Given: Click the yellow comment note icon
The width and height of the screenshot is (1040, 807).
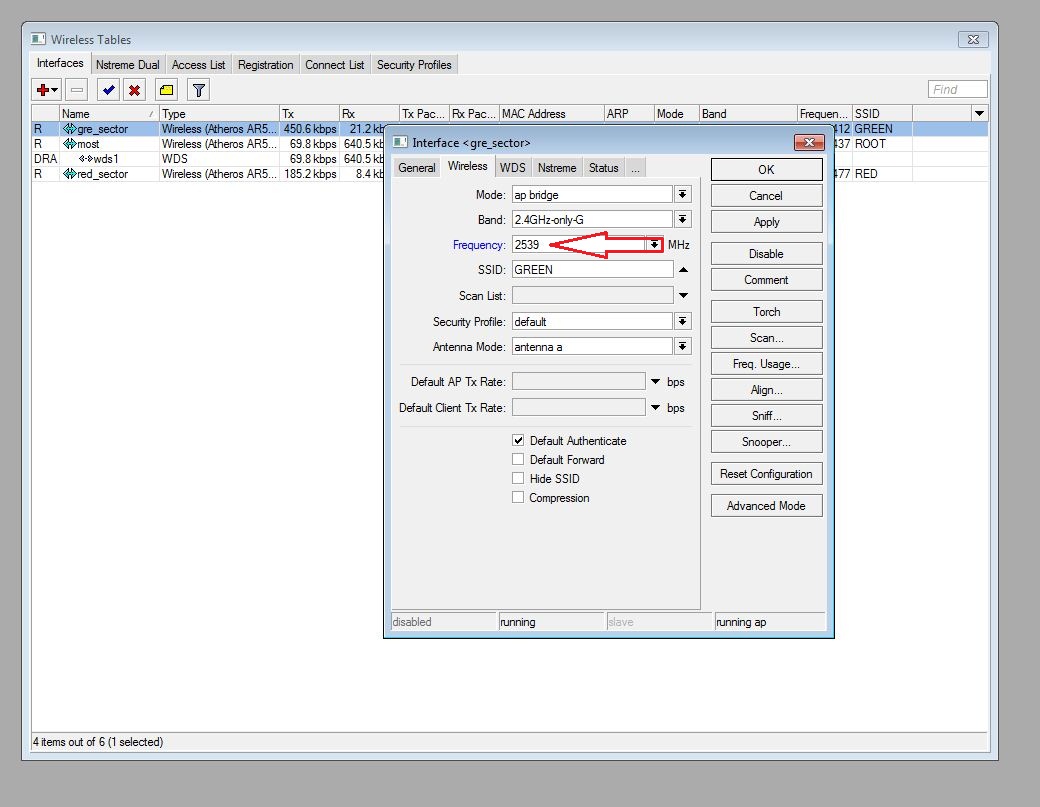Looking at the screenshot, I should (167, 90).
